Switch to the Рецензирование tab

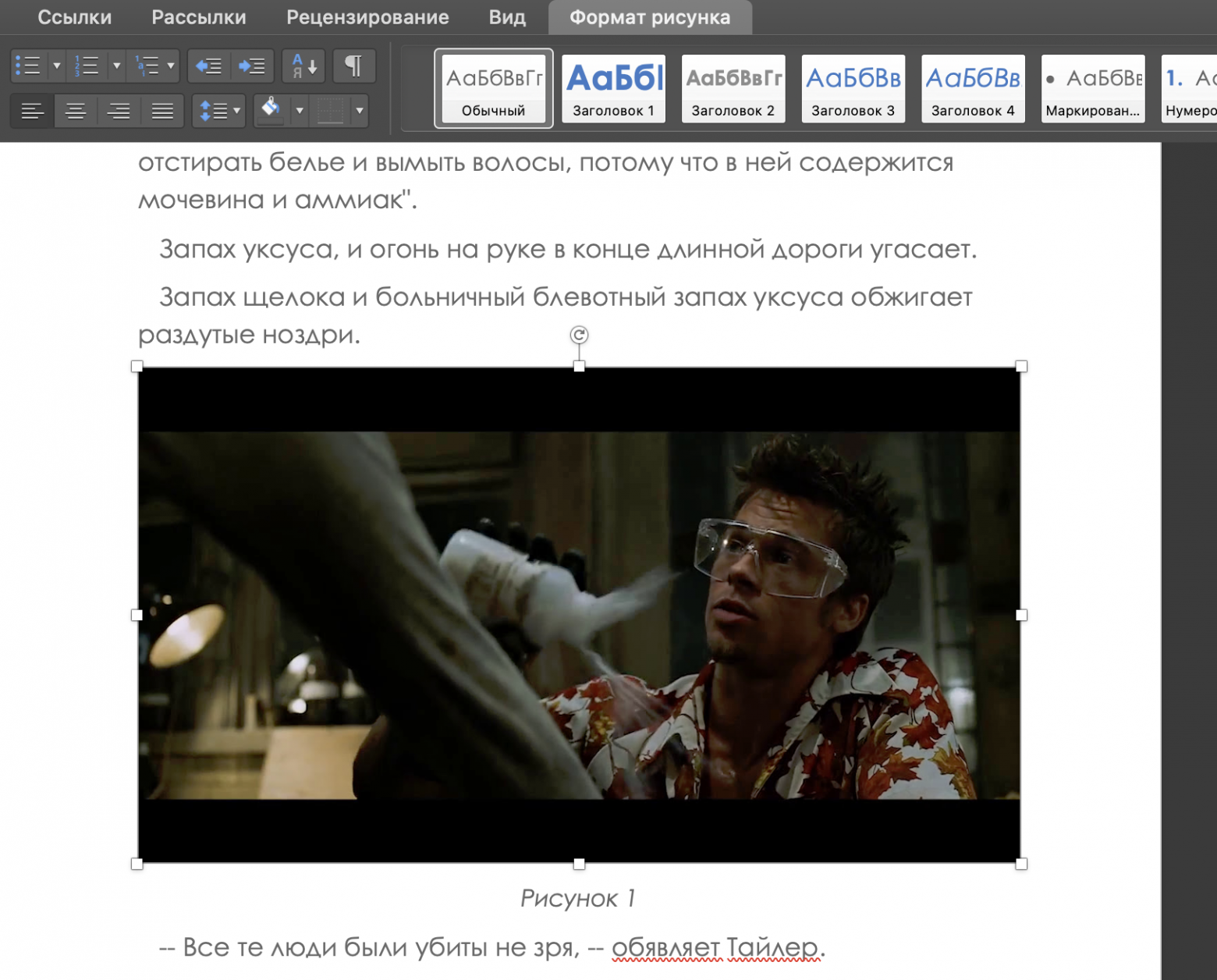point(367,17)
